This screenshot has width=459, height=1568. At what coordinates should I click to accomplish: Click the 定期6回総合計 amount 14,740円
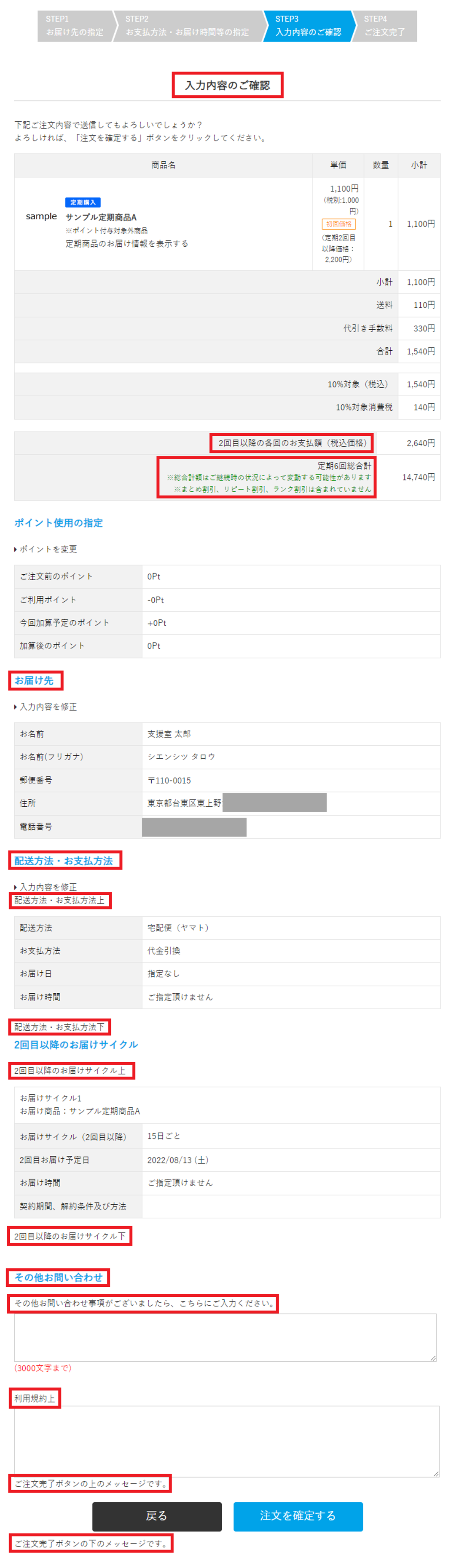418,477
